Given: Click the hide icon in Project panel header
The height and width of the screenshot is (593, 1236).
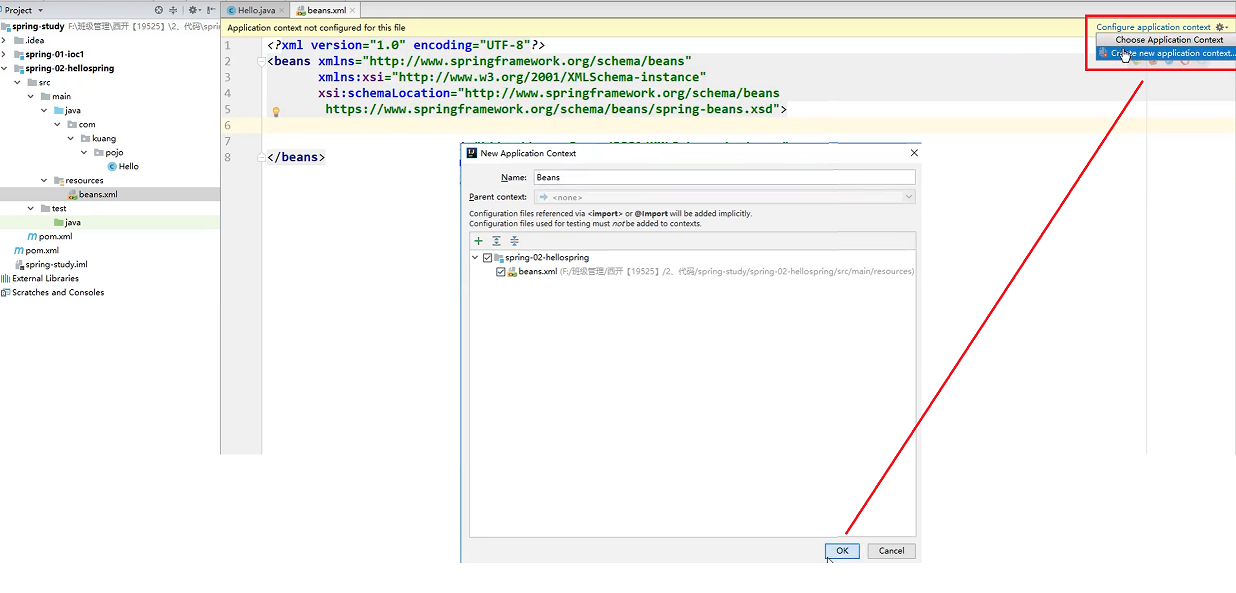Looking at the screenshot, I should point(211,10).
